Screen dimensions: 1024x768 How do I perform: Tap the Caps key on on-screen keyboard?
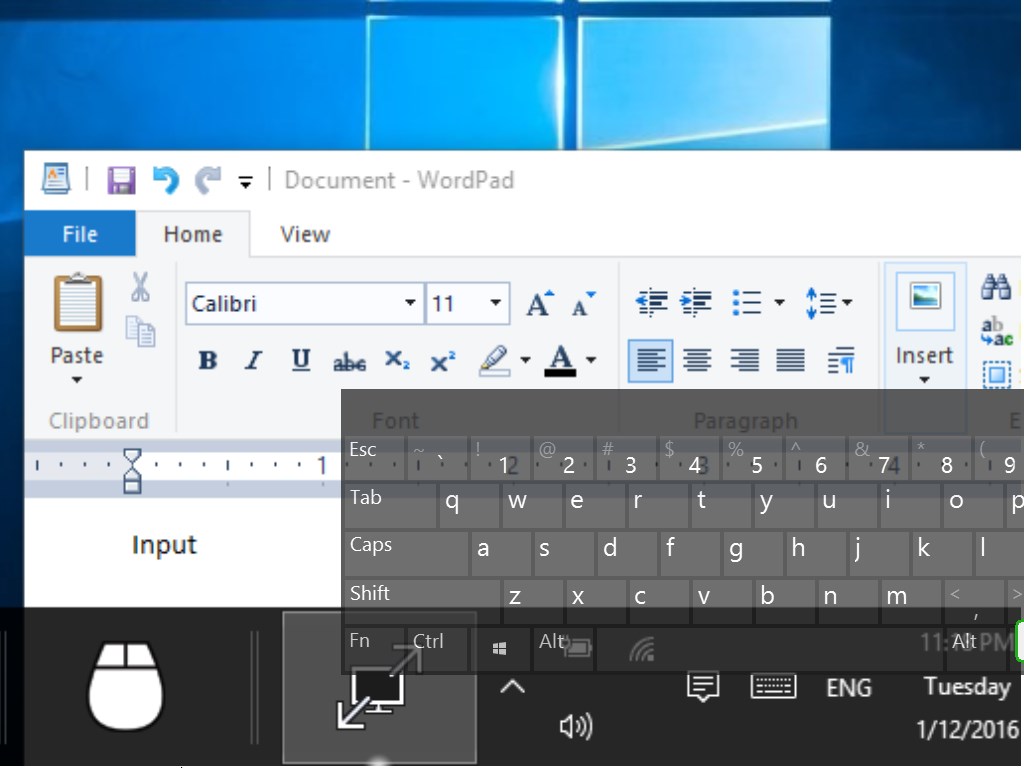click(406, 553)
